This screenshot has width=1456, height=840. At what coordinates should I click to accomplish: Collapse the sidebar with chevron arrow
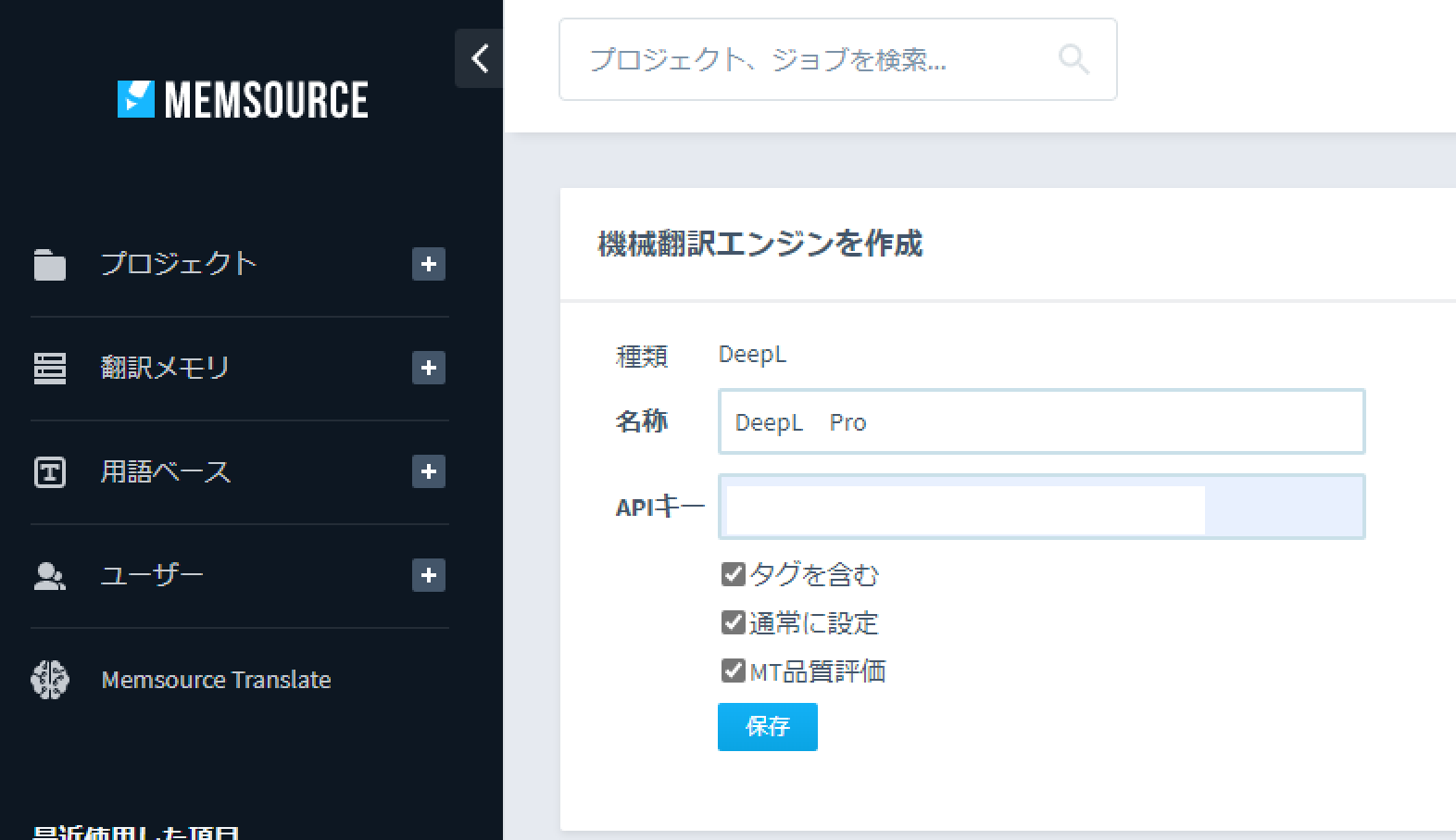[479, 58]
